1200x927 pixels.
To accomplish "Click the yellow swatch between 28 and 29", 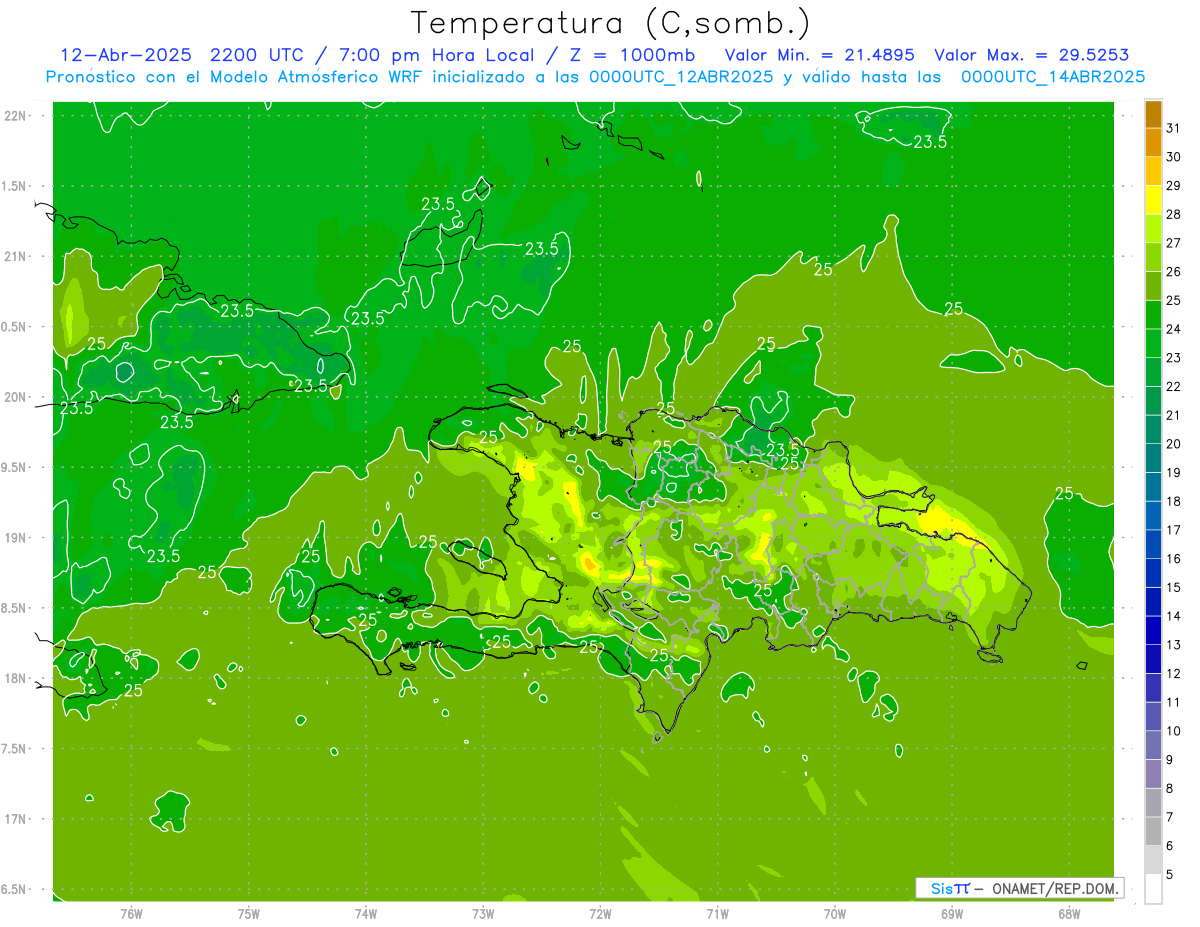I will 1154,200.
